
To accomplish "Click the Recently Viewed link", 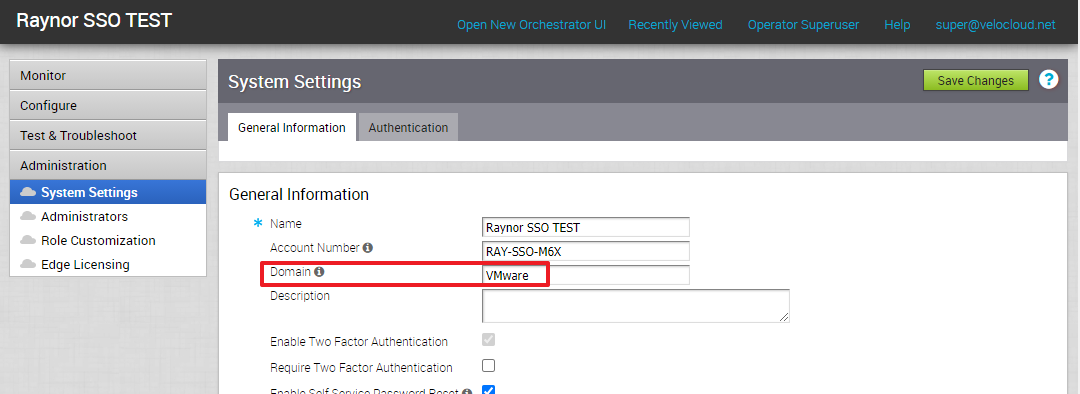I will point(675,25).
